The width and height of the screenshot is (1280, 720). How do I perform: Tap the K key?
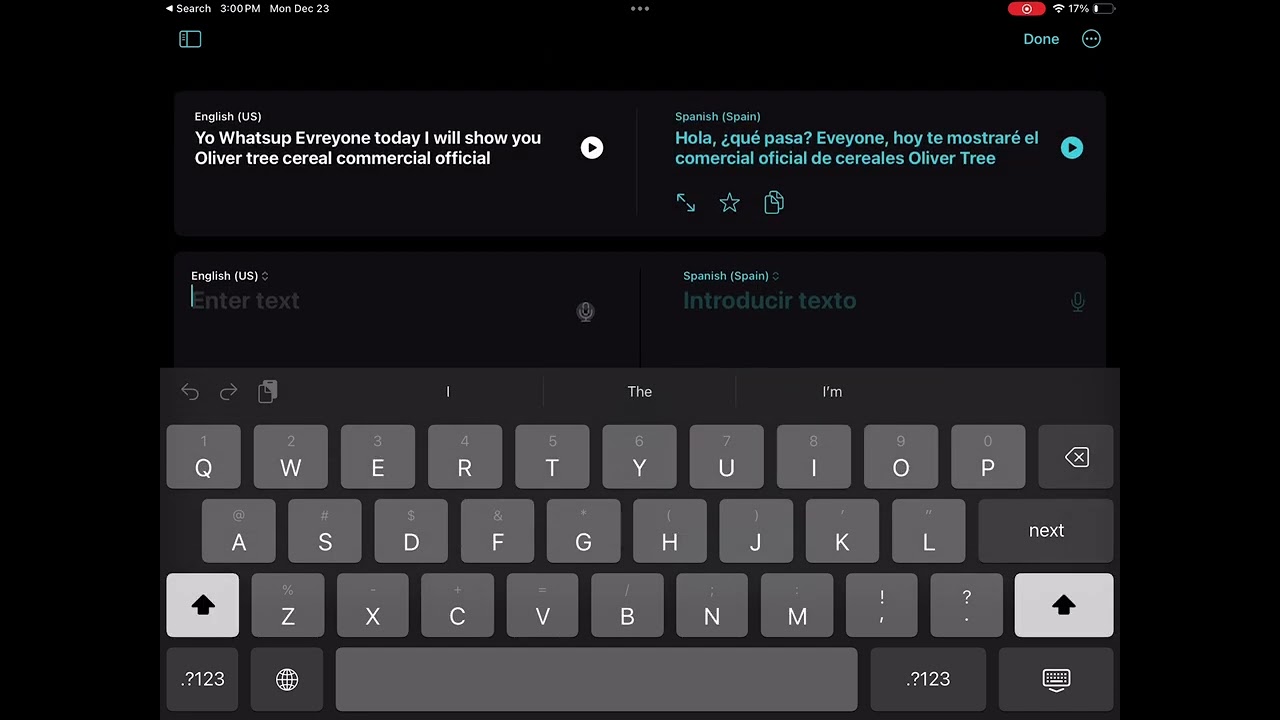tap(842, 531)
